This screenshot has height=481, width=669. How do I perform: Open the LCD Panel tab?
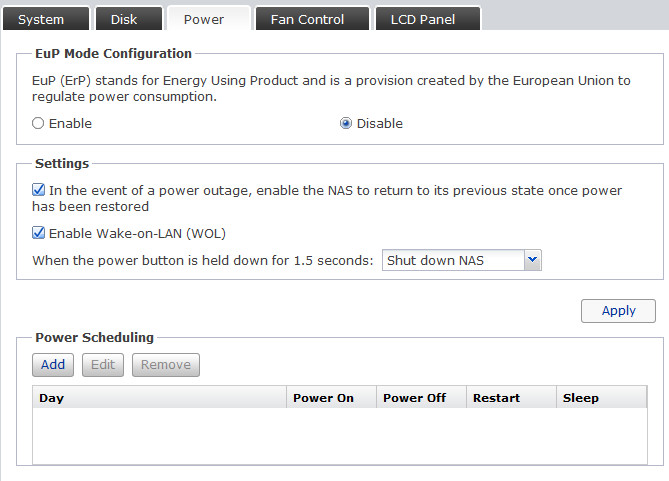point(422,19)
